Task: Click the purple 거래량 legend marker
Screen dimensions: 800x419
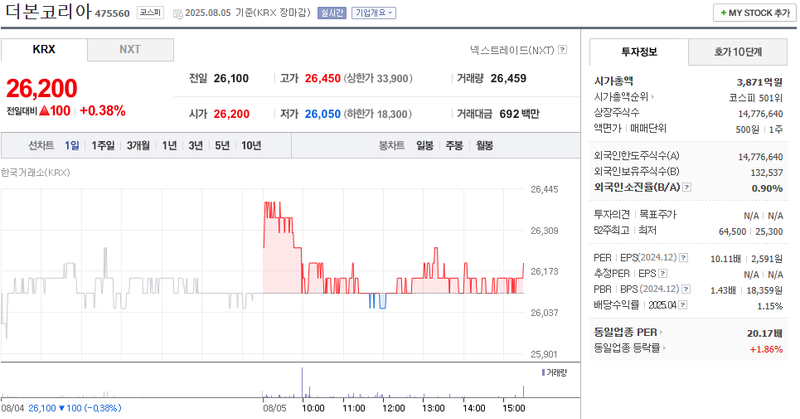Action: click(543, 373)
